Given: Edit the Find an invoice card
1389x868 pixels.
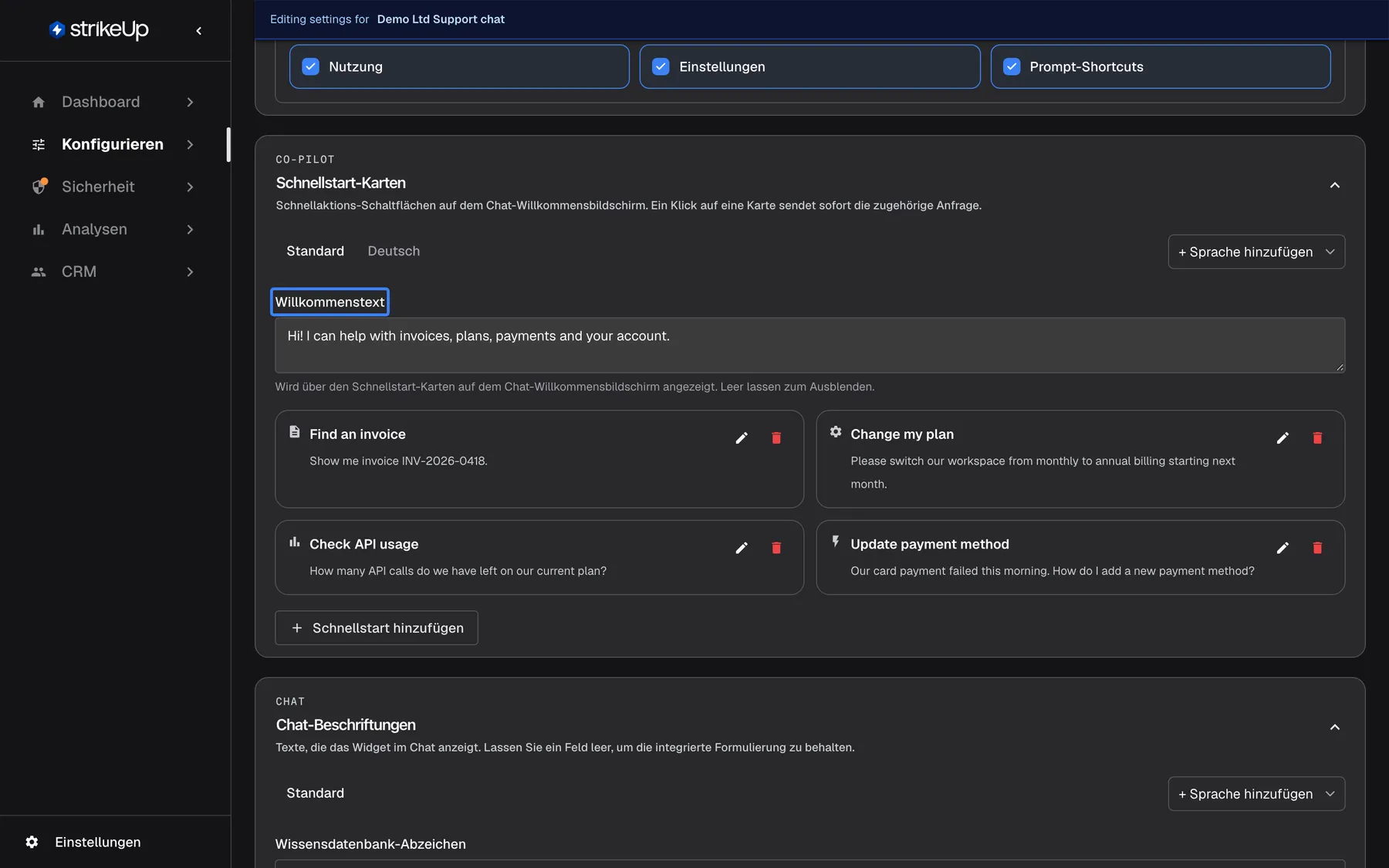Looking at the screenshot, I should (742, 438).
